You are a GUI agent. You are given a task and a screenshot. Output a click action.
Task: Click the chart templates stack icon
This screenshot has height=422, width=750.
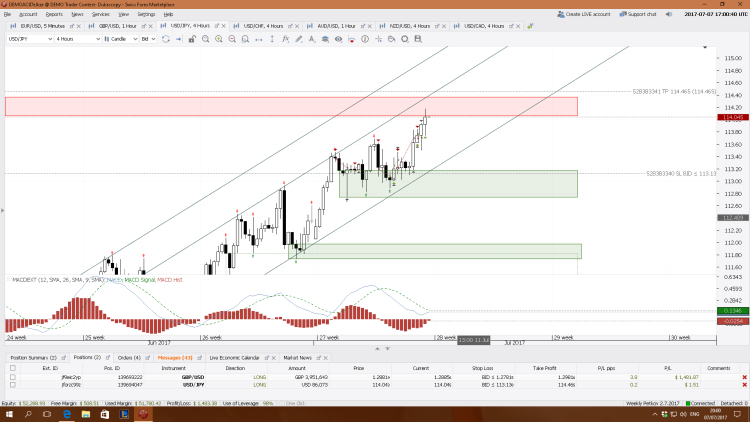[x=325, y=39]
